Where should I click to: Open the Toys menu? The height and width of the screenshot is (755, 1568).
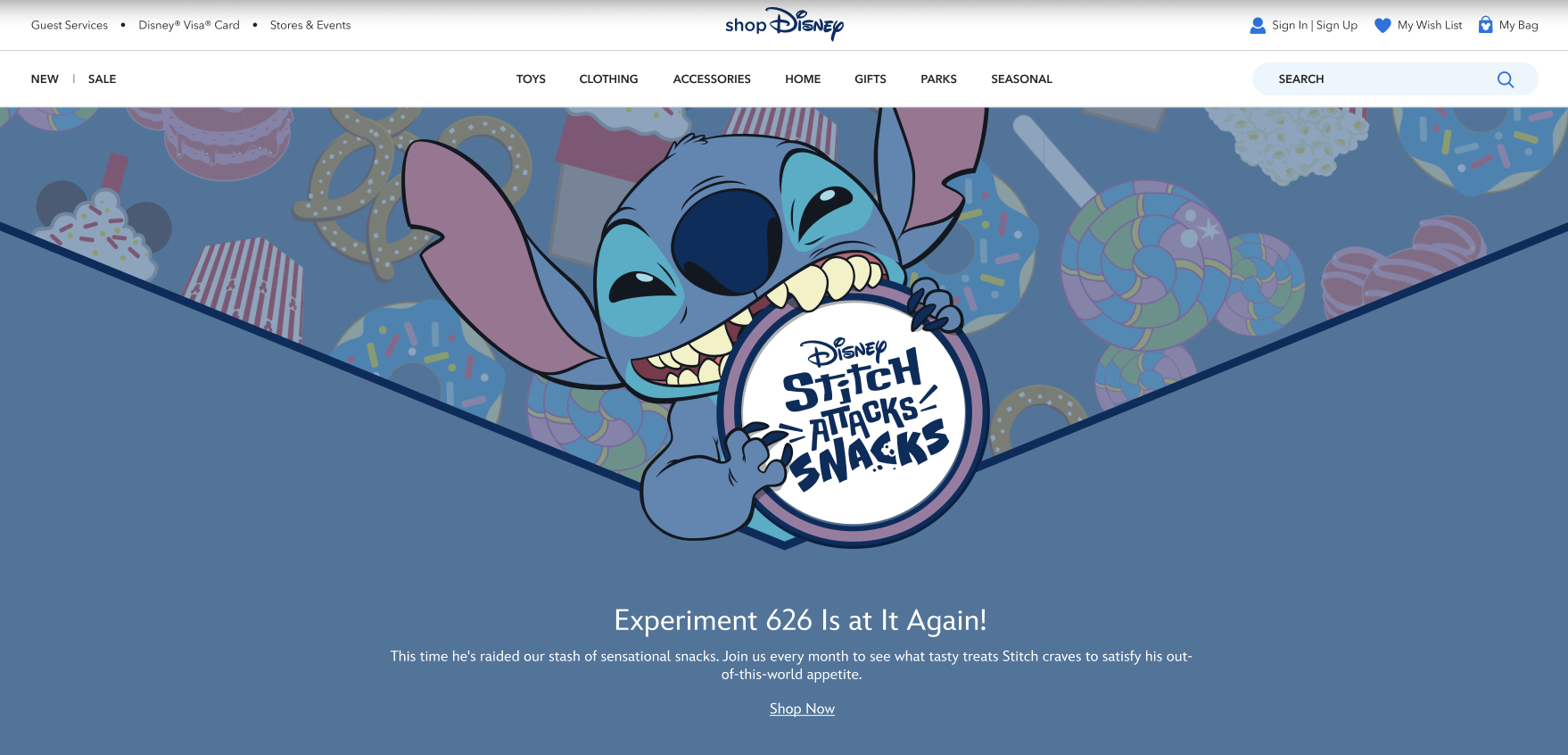[x=531, y=79]
